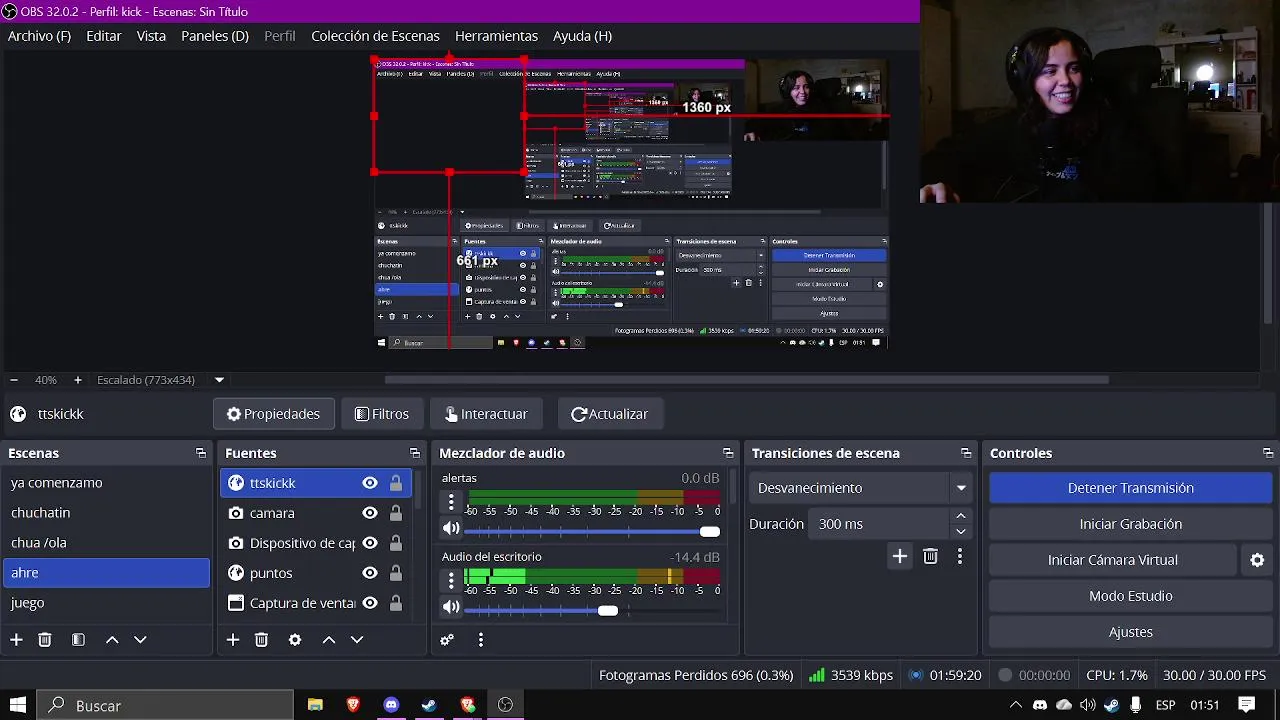Click Interactuar button
Viewport: 1280px width, 720px height.
pos(485,414)
